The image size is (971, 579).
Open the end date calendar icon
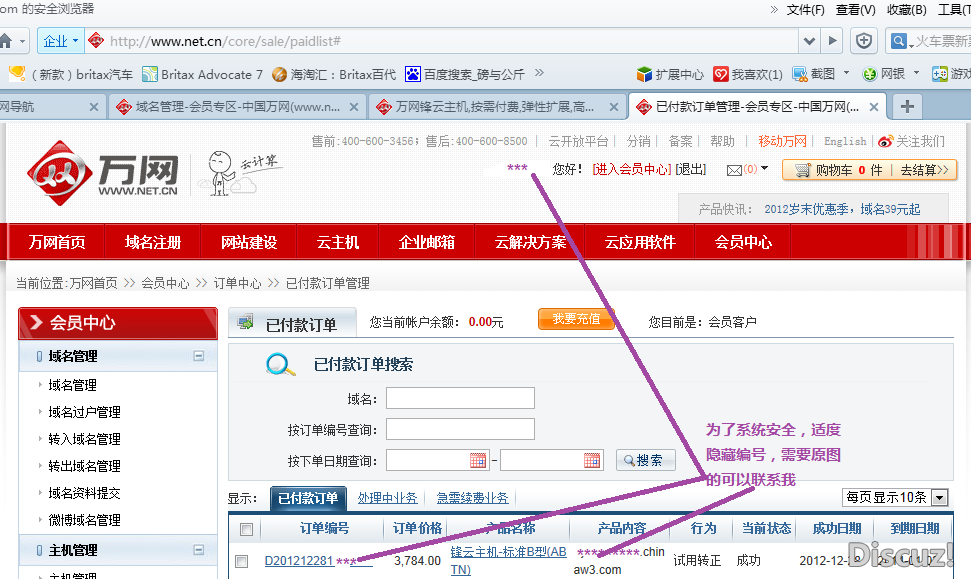[592, 460]
